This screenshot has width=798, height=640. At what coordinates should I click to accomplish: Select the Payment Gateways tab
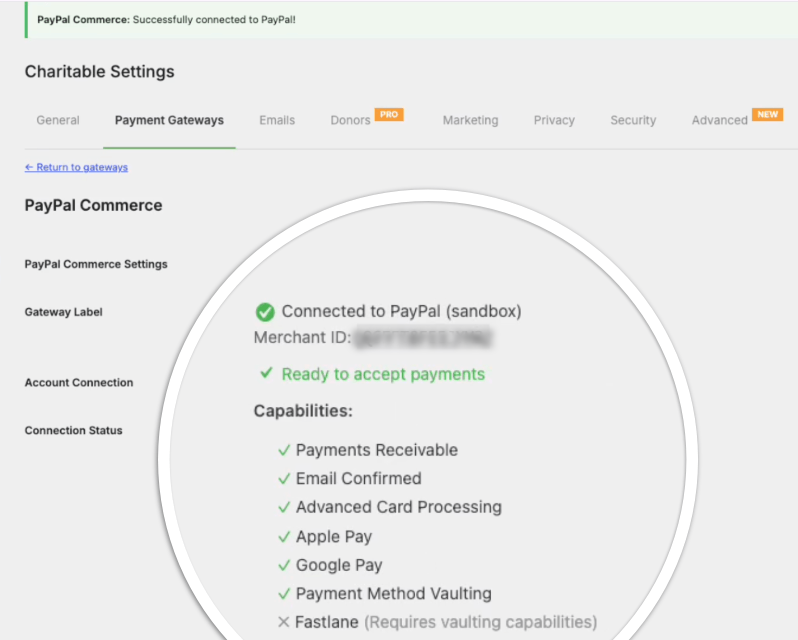tap(169, 120)
